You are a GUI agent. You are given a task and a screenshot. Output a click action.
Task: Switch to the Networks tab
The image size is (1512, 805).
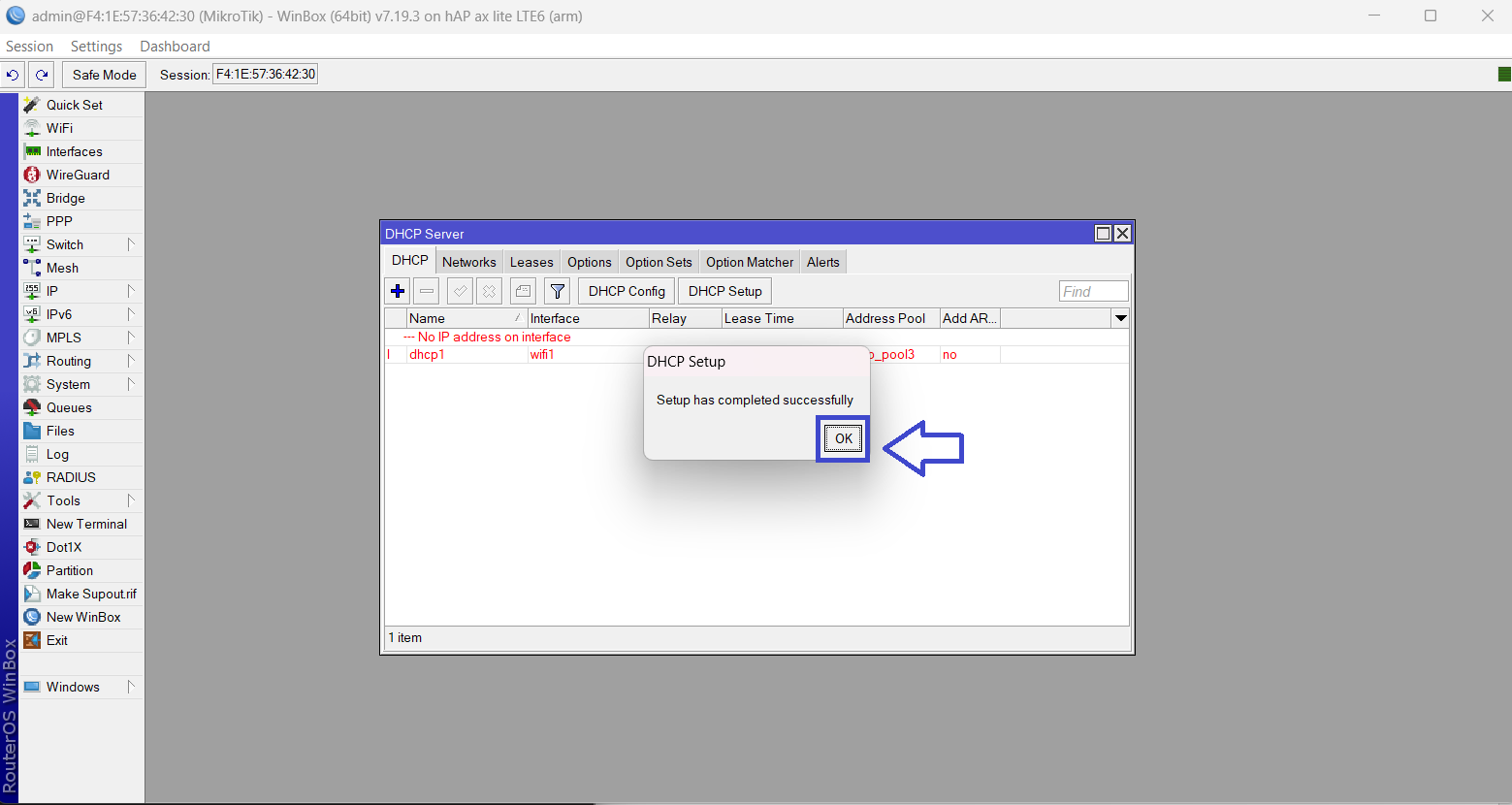coord(469,262)
